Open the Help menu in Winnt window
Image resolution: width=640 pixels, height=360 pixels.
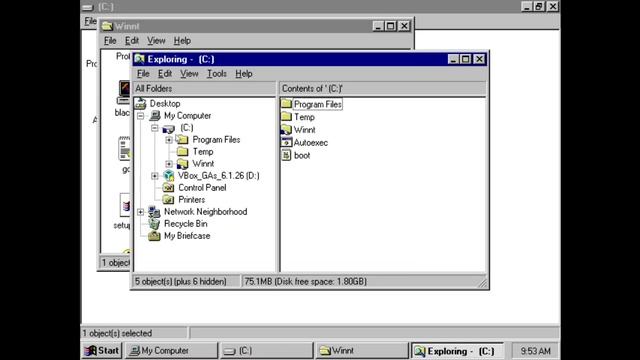click(x=182, y=41)
